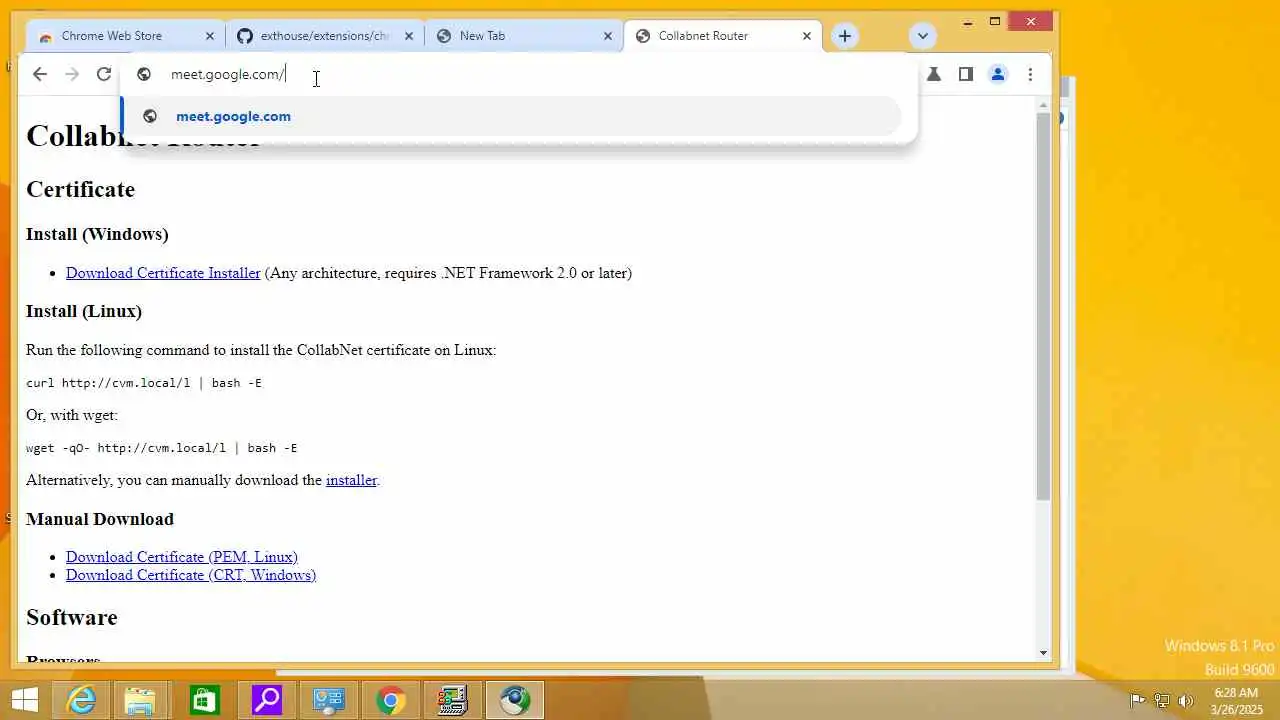The width and height of the screenshot is (1280, 720).
Task: Open the Download Certificate Installer link
Action: [163, 273]
